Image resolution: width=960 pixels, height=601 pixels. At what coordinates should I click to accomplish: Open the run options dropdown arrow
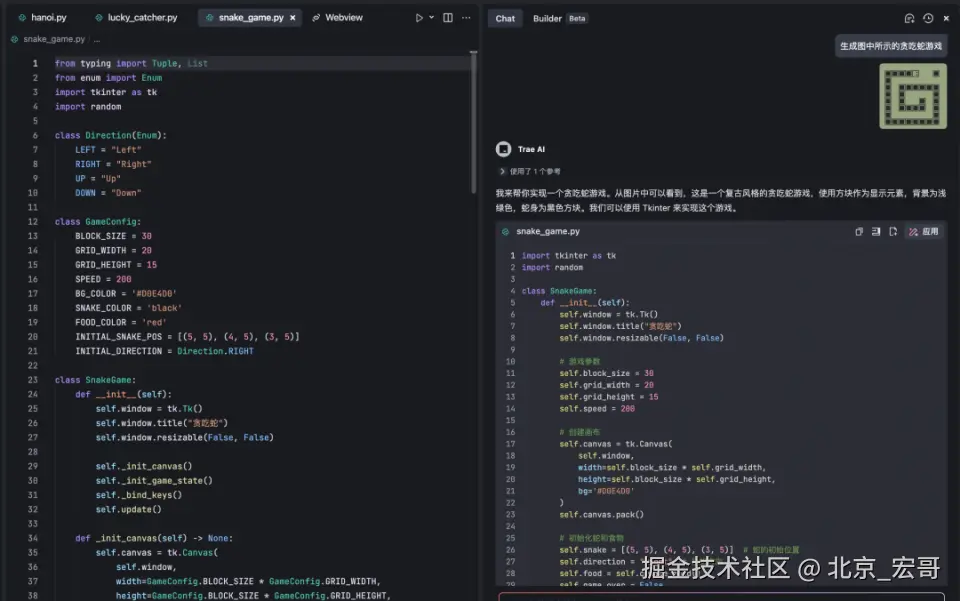pos(432,18)
